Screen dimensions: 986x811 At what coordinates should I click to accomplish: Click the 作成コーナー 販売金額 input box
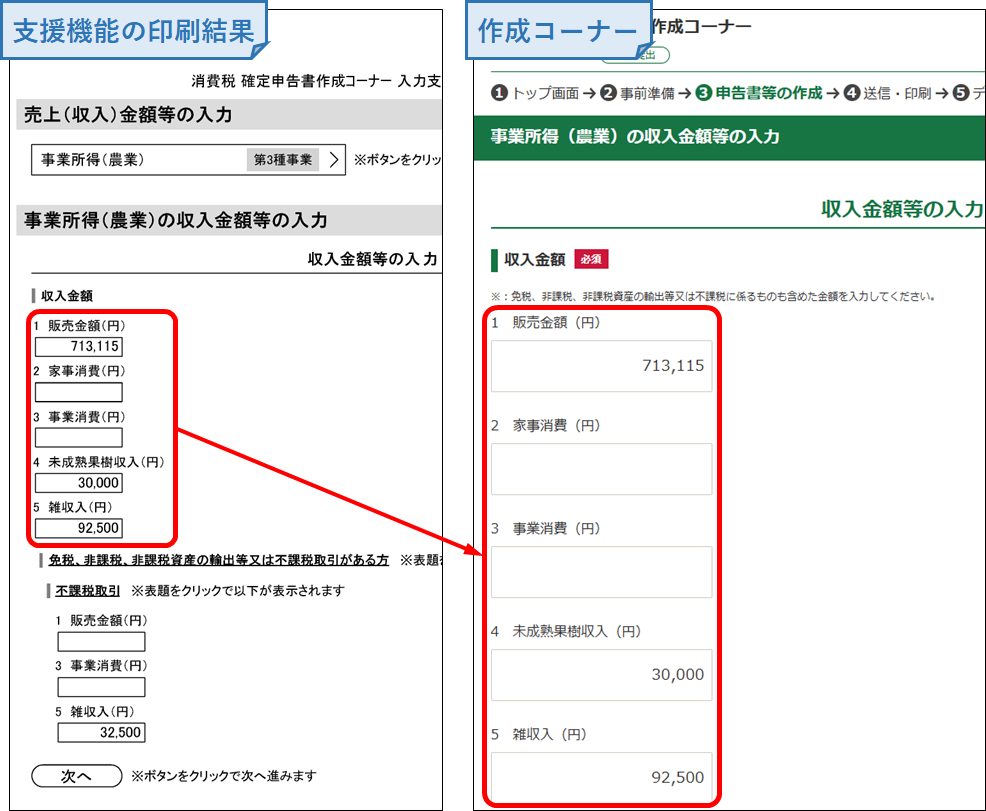click(x=601, y=366)
